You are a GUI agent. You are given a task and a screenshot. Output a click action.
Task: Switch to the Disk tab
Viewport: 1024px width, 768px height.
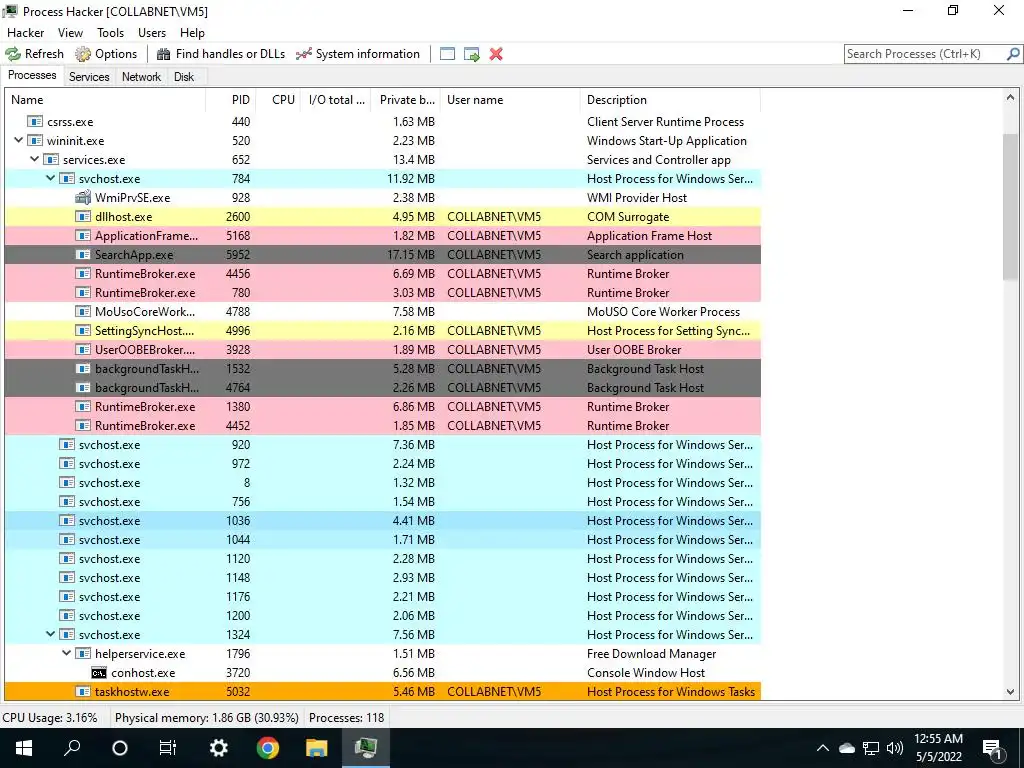[184, 77]
